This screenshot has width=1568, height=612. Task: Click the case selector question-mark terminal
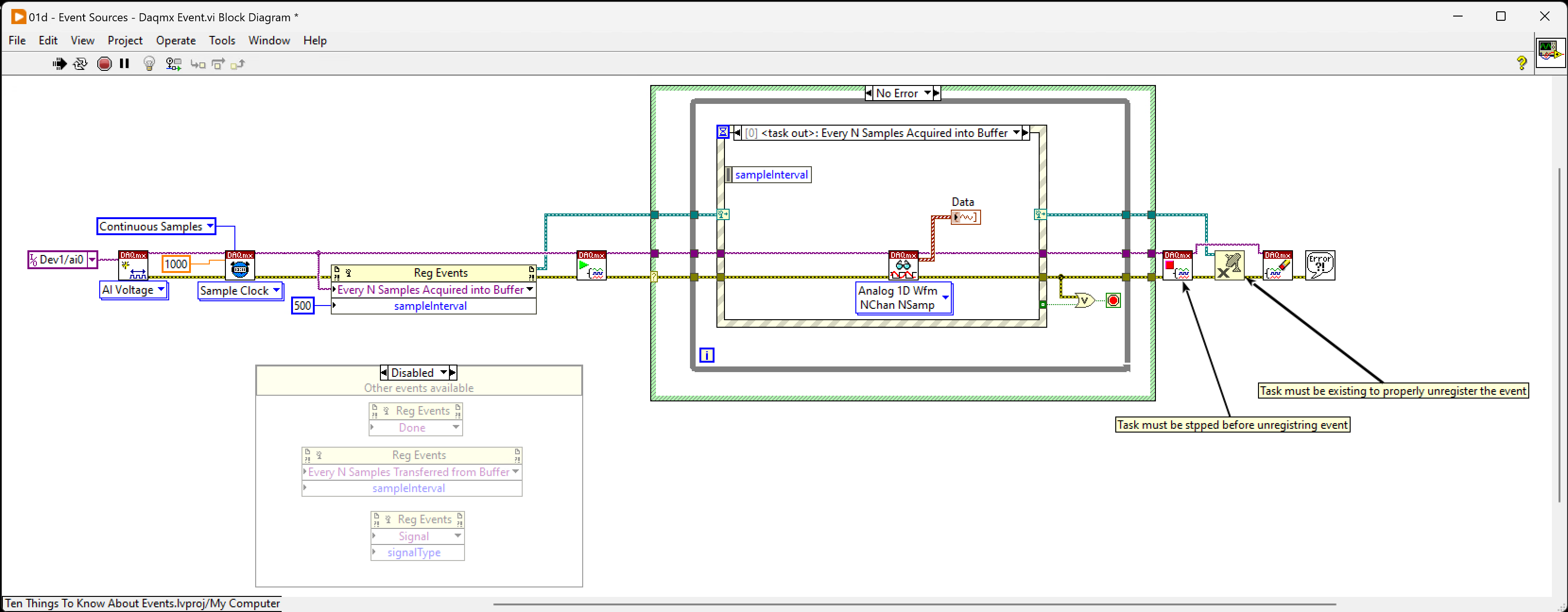(x=655, y=277)
